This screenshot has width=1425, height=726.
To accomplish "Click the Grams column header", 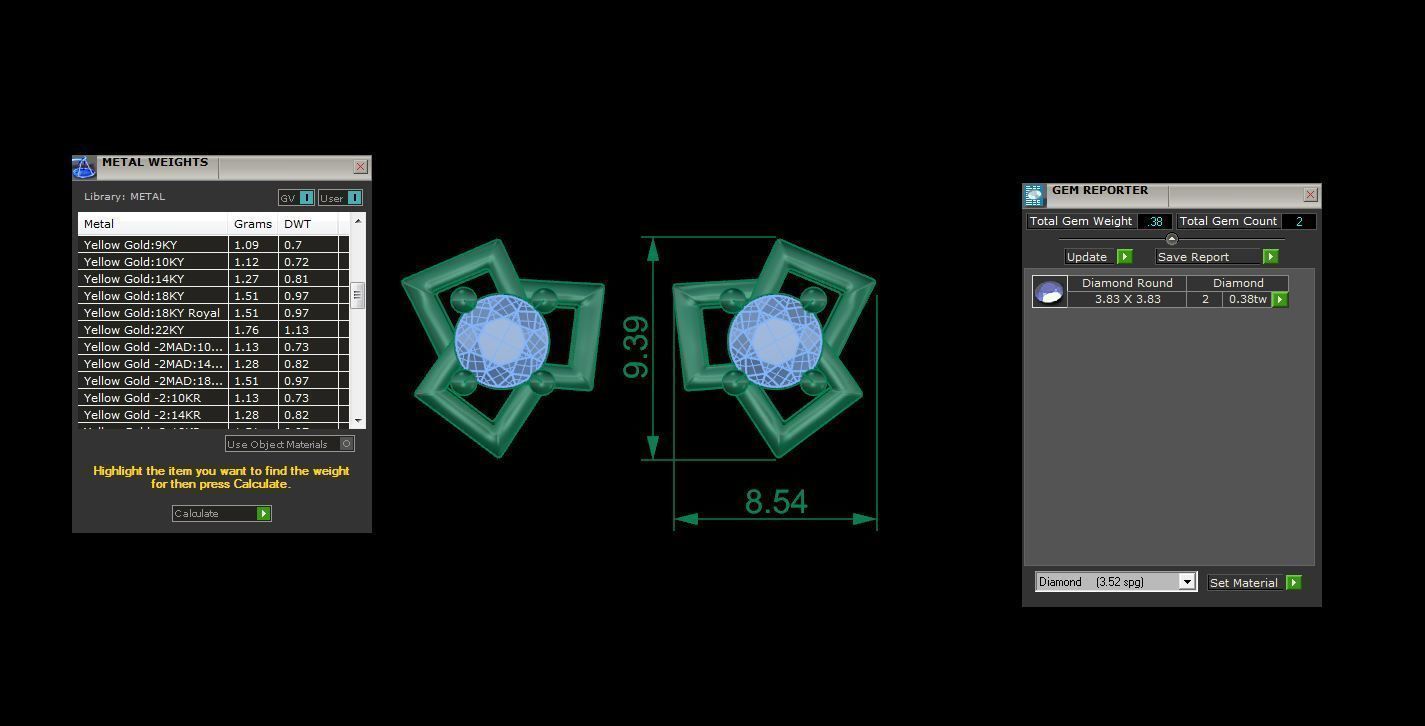I will (254, 224).
